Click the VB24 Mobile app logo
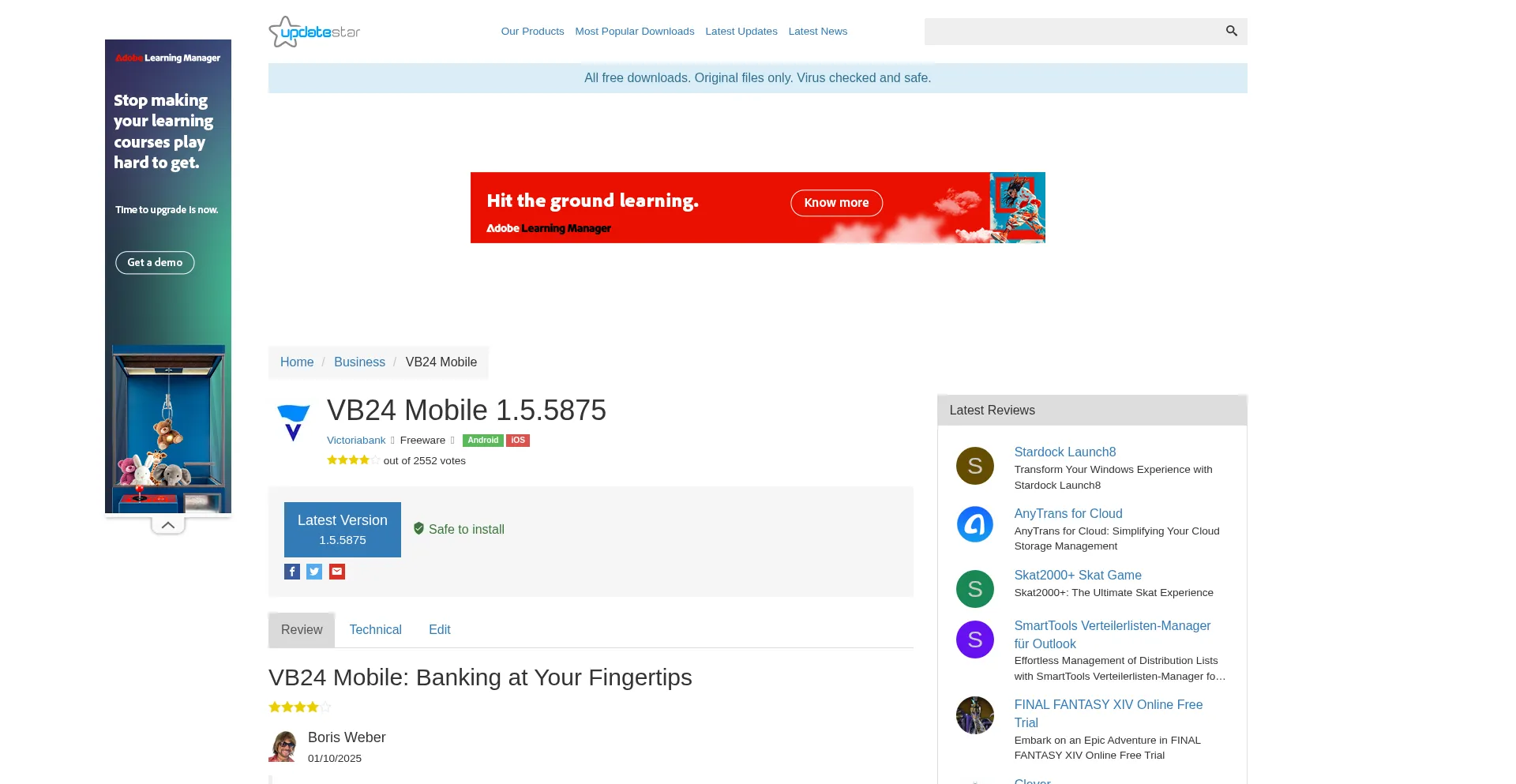Image resolution: width=1516 pixels, height=784 pixels. pos(294,422)
